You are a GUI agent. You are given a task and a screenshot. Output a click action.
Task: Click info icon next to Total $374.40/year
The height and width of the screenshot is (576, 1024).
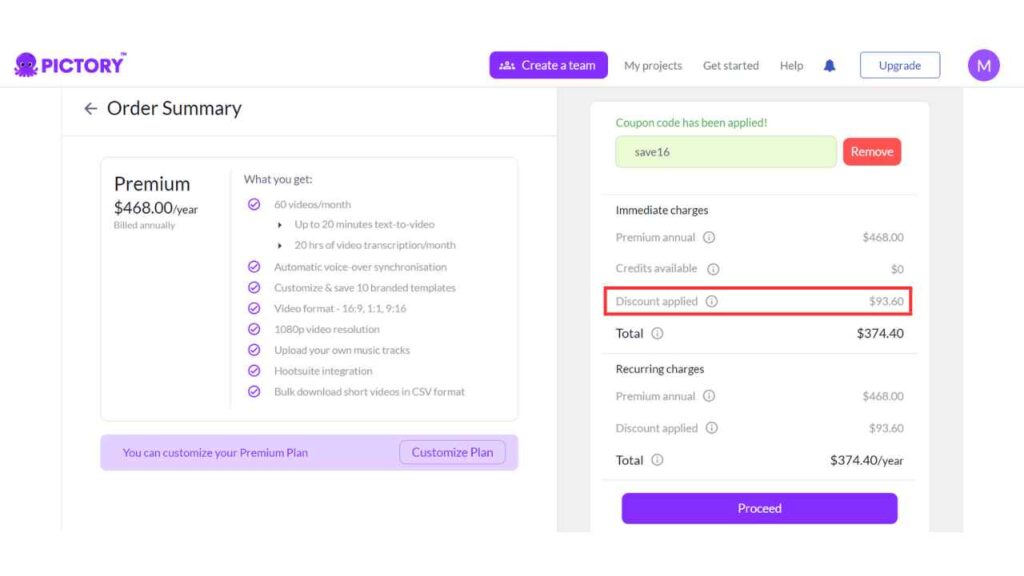(x=657, y=460)
